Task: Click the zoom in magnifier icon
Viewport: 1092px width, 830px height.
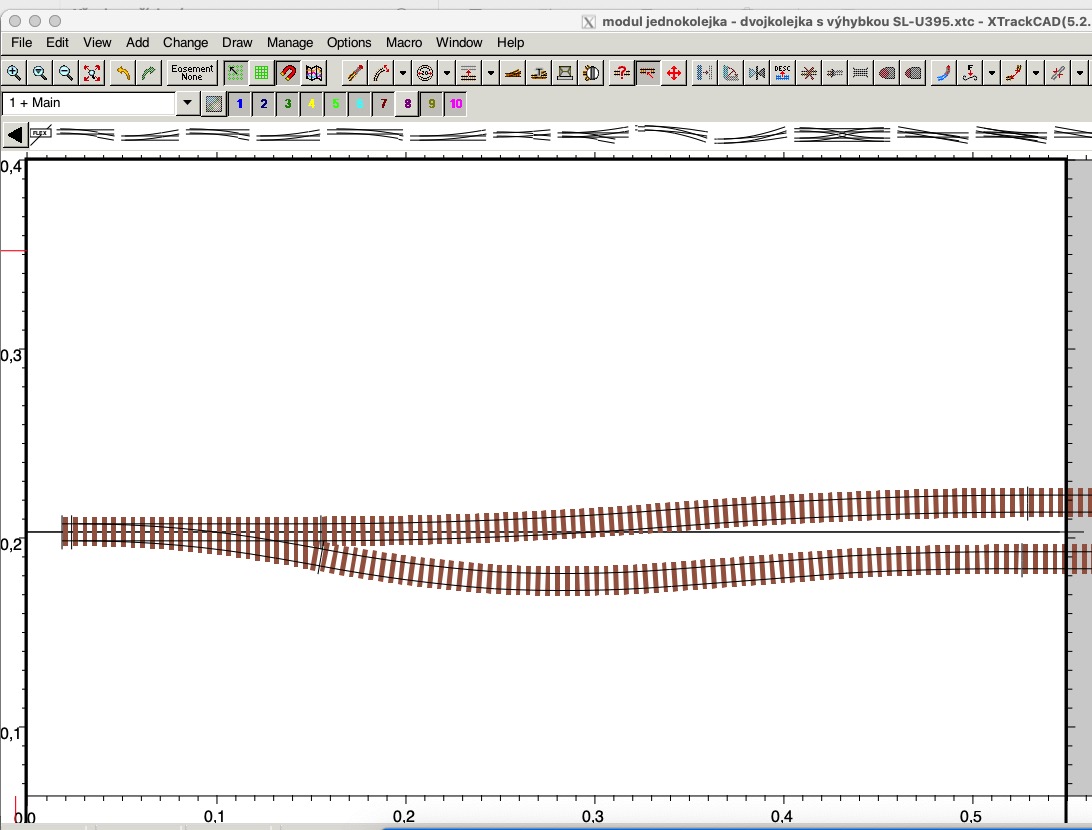Action: click(14, 72)
